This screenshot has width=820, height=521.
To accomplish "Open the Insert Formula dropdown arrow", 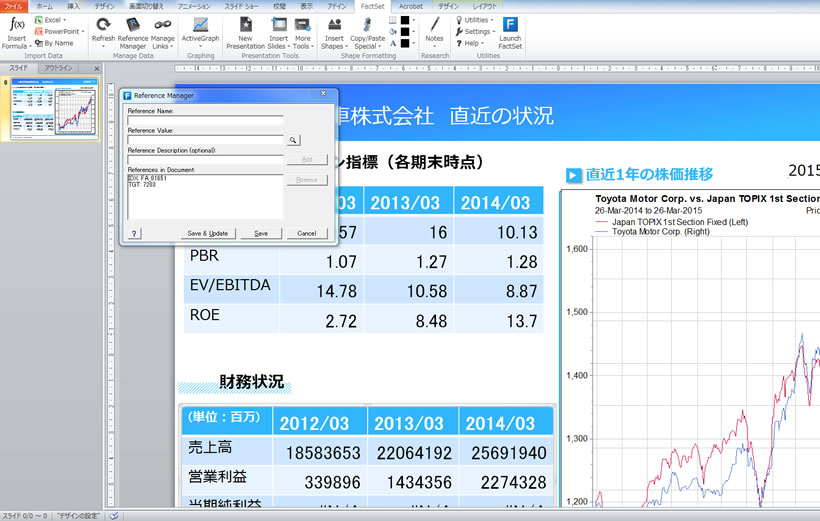I will (x=29, y=47).
